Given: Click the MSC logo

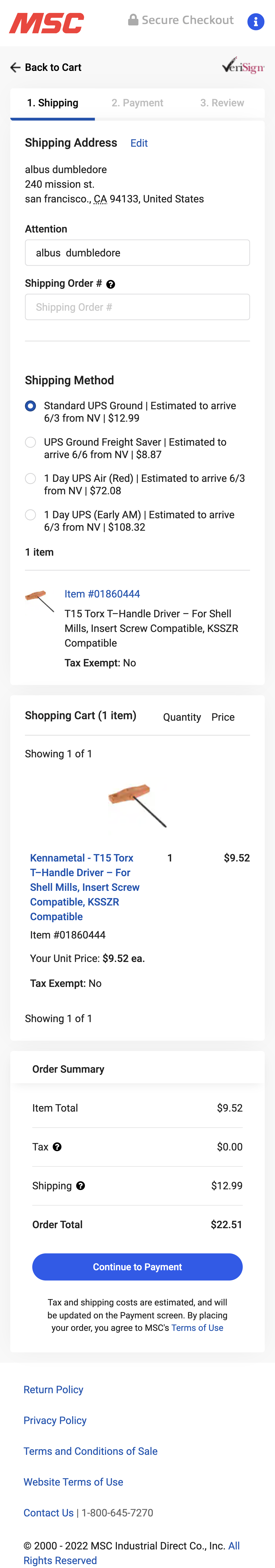Looking at the screenshot, I should (46, 23).
